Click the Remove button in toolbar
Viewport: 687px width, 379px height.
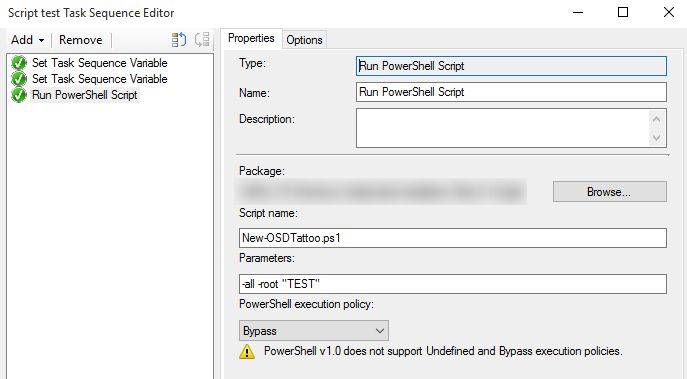[81, 40]
